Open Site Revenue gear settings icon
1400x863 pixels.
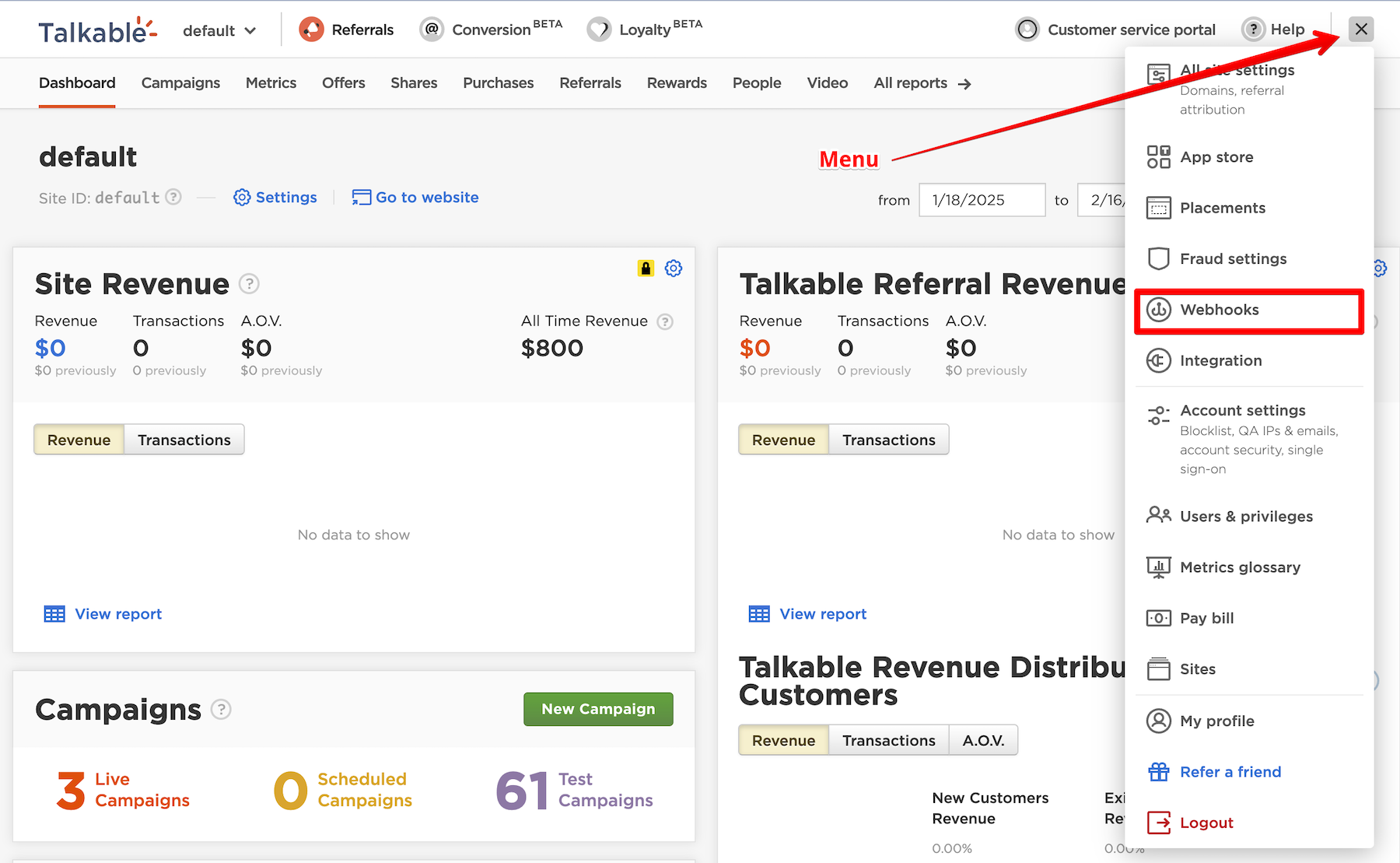(674, 268)
